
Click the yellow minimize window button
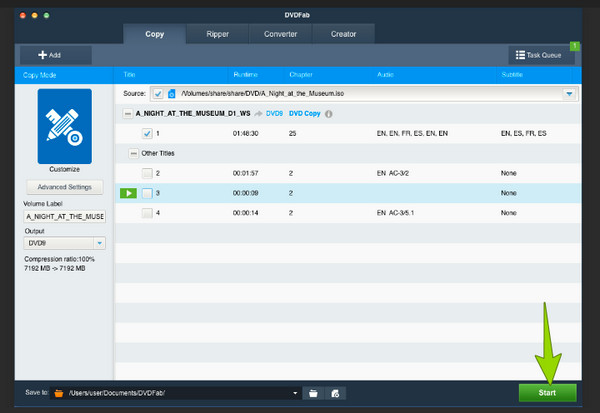tap(34, 15)
